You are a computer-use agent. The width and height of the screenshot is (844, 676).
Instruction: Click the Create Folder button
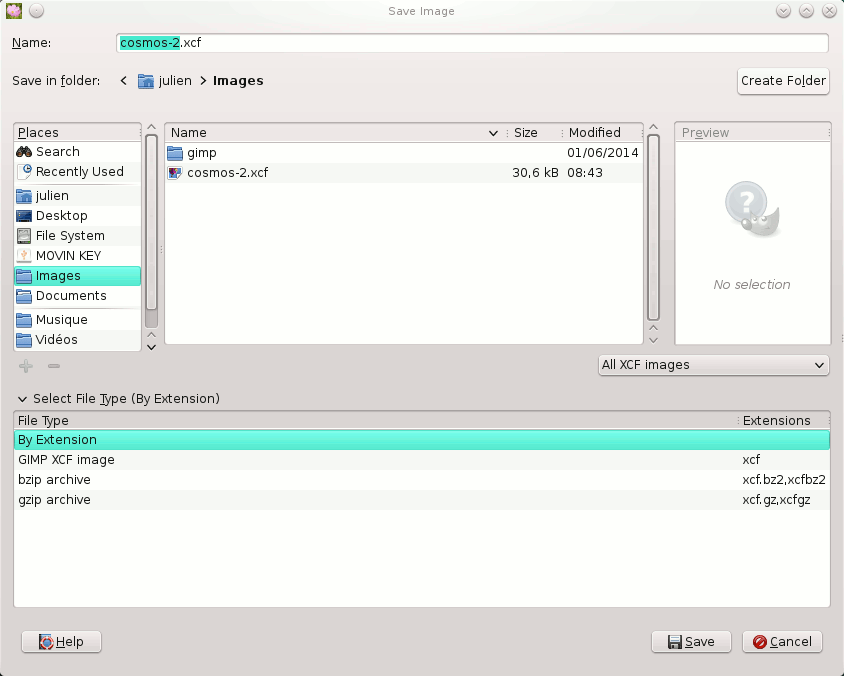(x=783, y=80)
